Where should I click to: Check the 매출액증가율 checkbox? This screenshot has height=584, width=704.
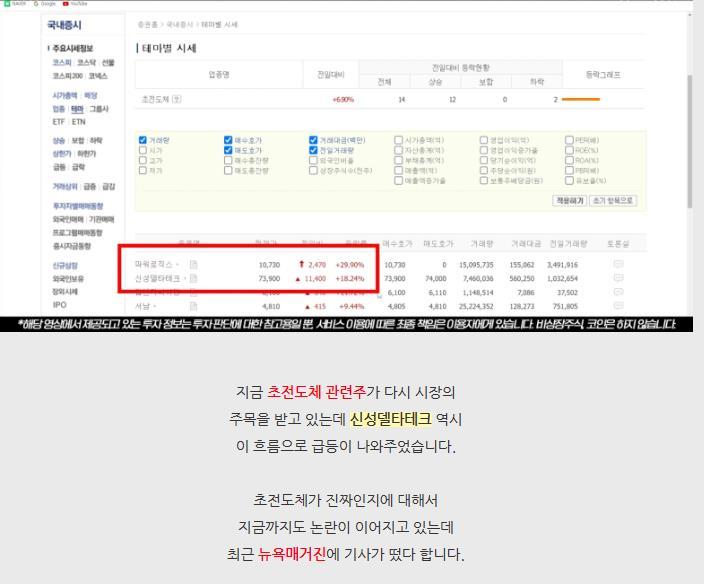point(398,180)
